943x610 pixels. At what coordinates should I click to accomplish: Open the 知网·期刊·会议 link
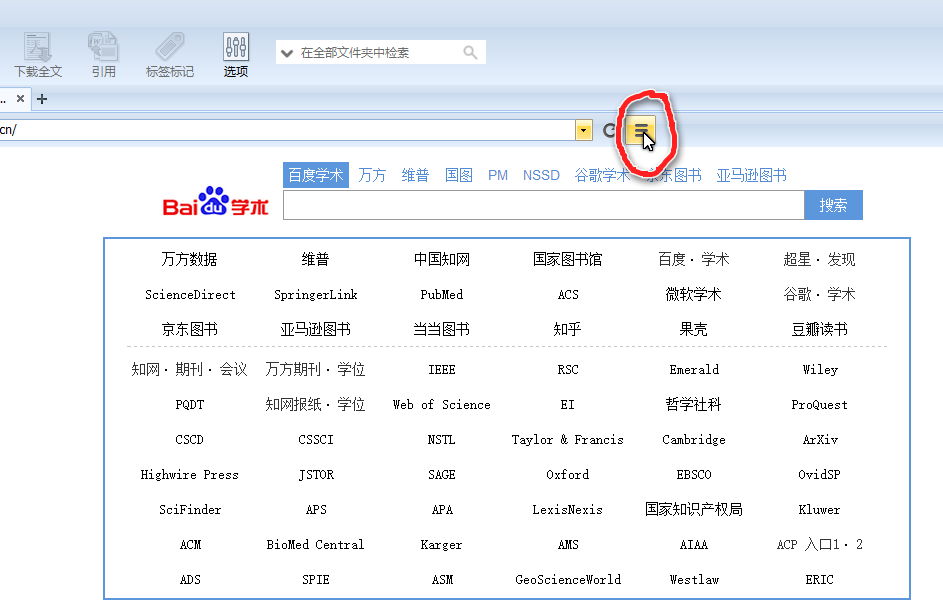[x=189, y=369]
